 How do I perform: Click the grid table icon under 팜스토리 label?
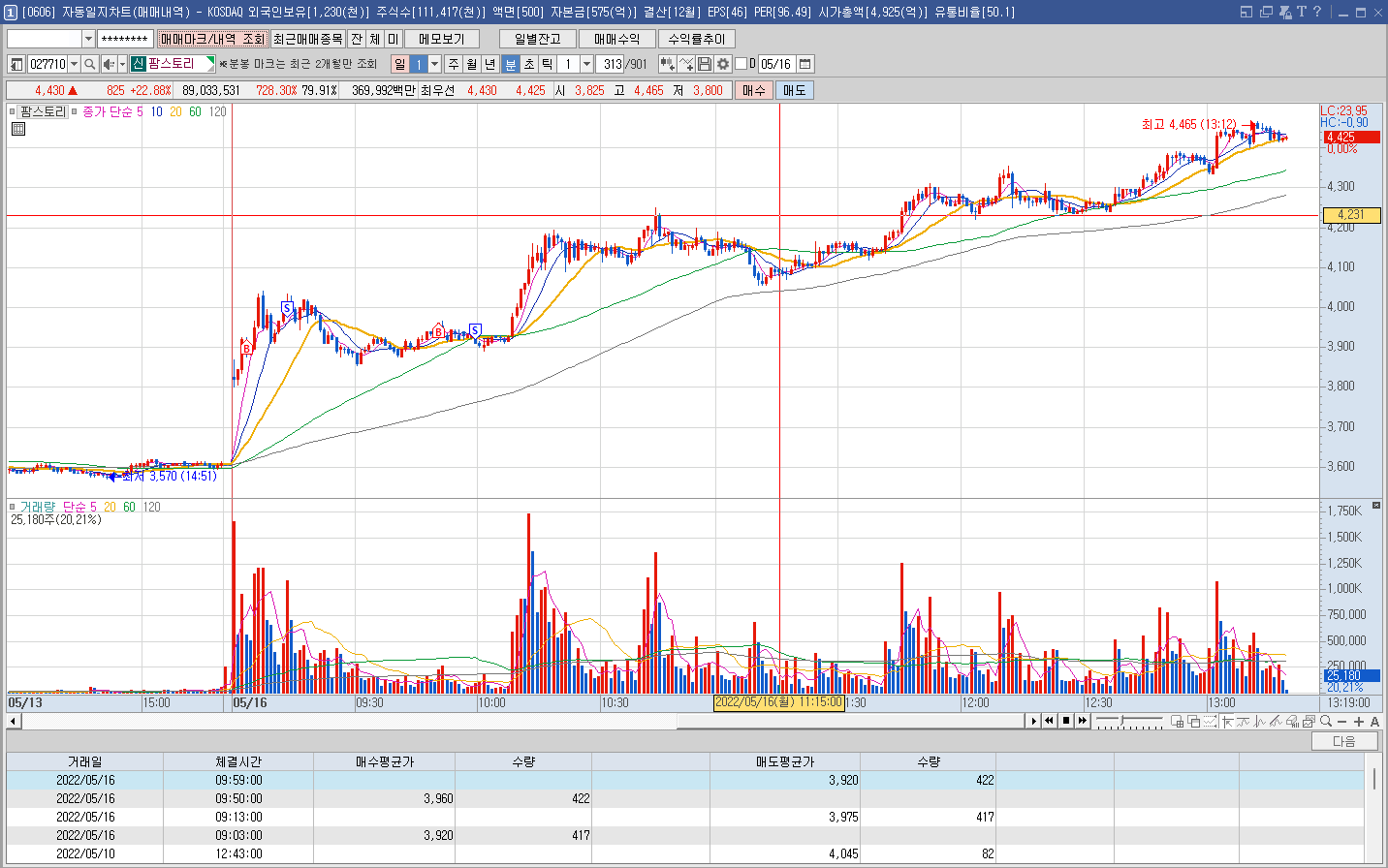point(17,129)
